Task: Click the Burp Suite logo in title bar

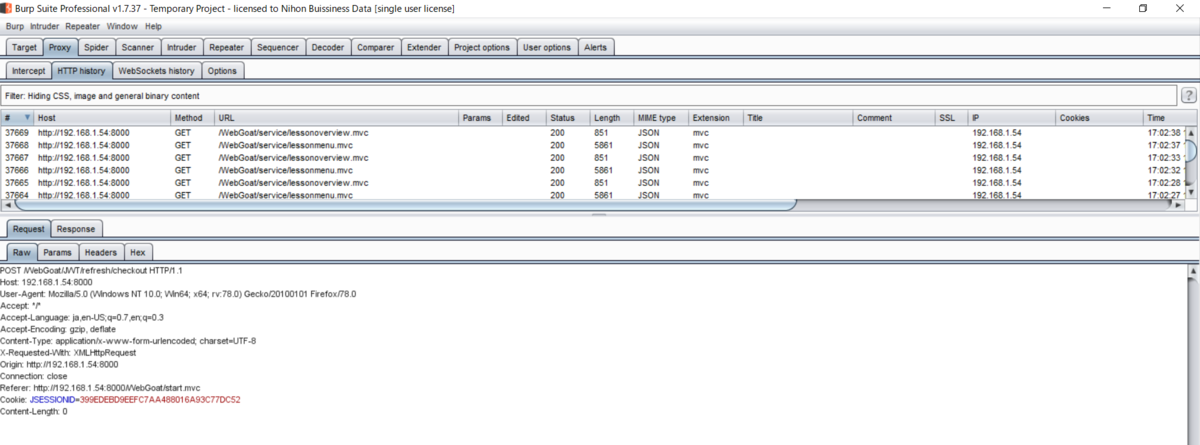Action: (x=7, y=8)
